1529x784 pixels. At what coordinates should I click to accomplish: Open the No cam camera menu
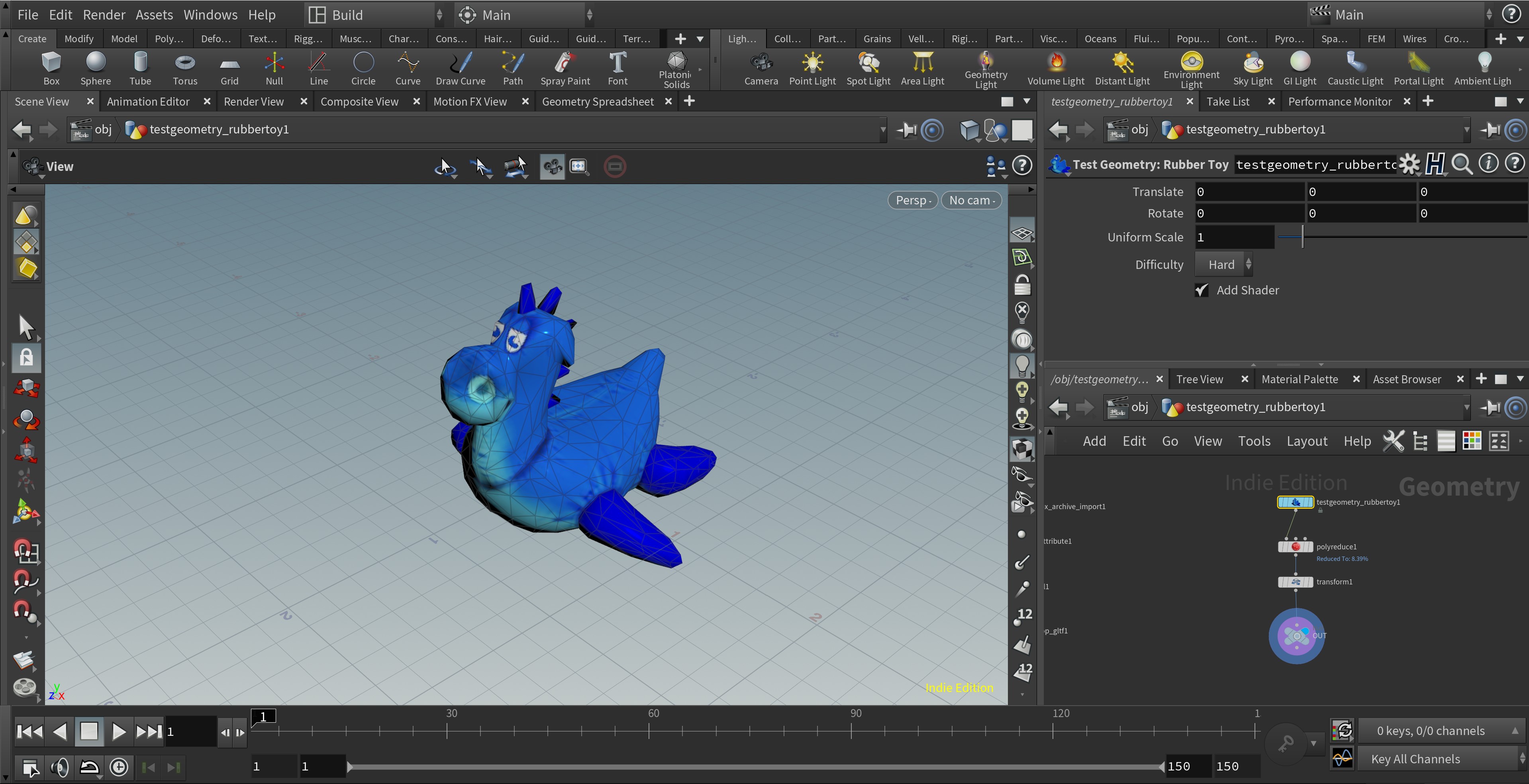(x=972, y=200)
